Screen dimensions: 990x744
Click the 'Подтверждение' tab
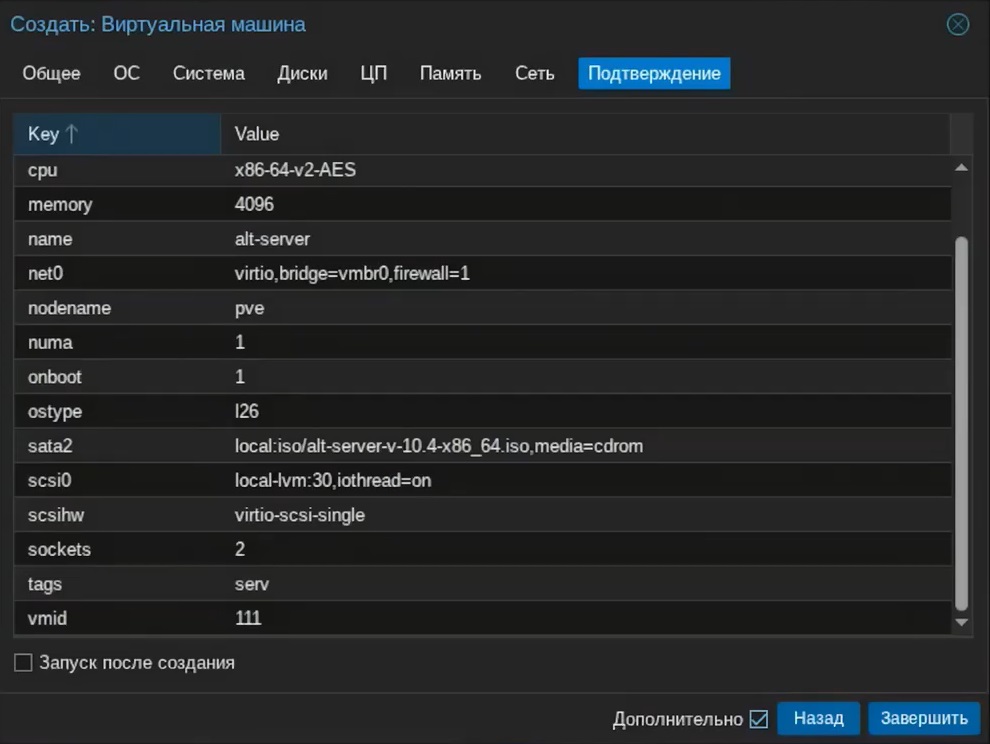tap(654, 73)
